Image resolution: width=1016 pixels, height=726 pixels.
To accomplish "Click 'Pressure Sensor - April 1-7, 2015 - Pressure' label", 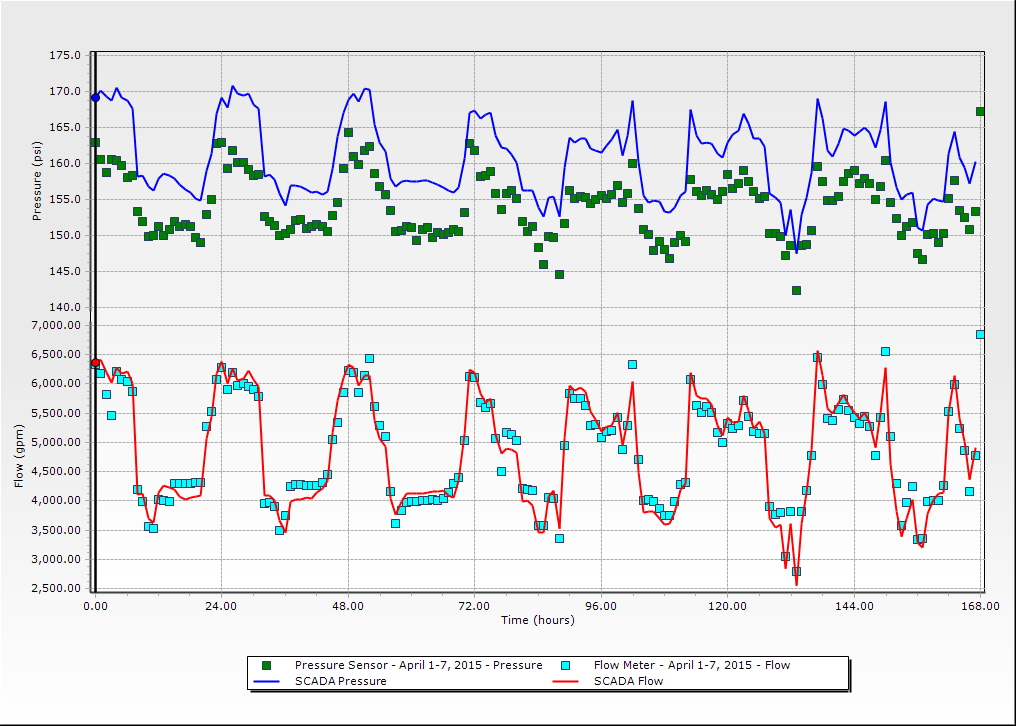I will coord(419,665).
